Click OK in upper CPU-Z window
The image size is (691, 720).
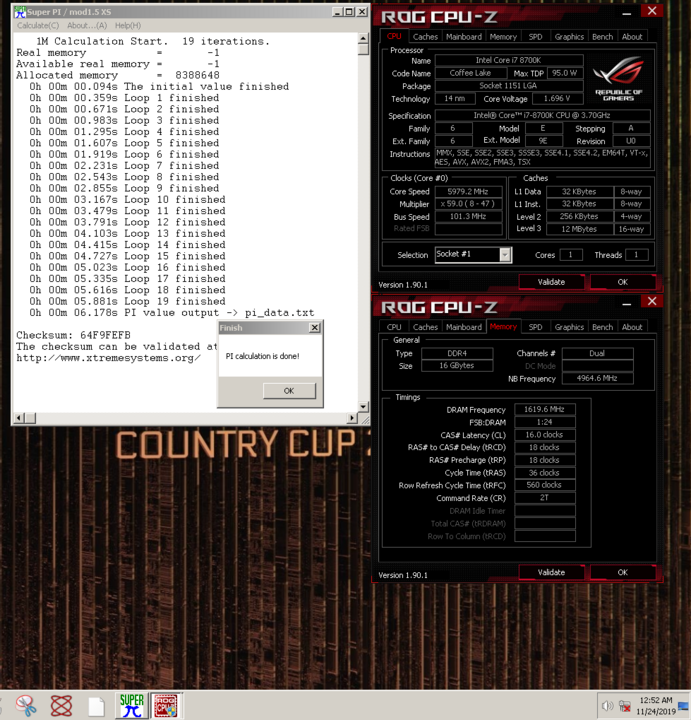click(x=622, y=282)
